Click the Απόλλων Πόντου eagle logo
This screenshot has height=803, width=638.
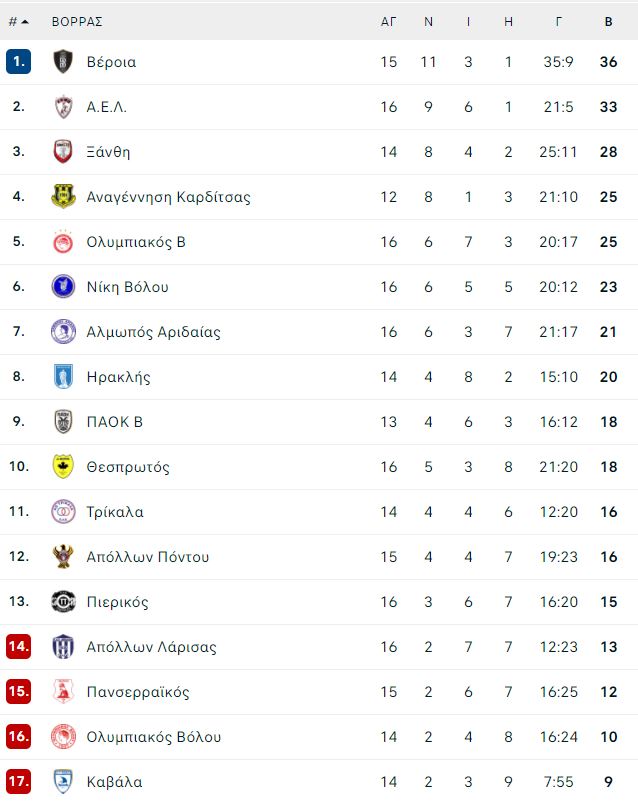pyautogui.click(x=63, y=557)
